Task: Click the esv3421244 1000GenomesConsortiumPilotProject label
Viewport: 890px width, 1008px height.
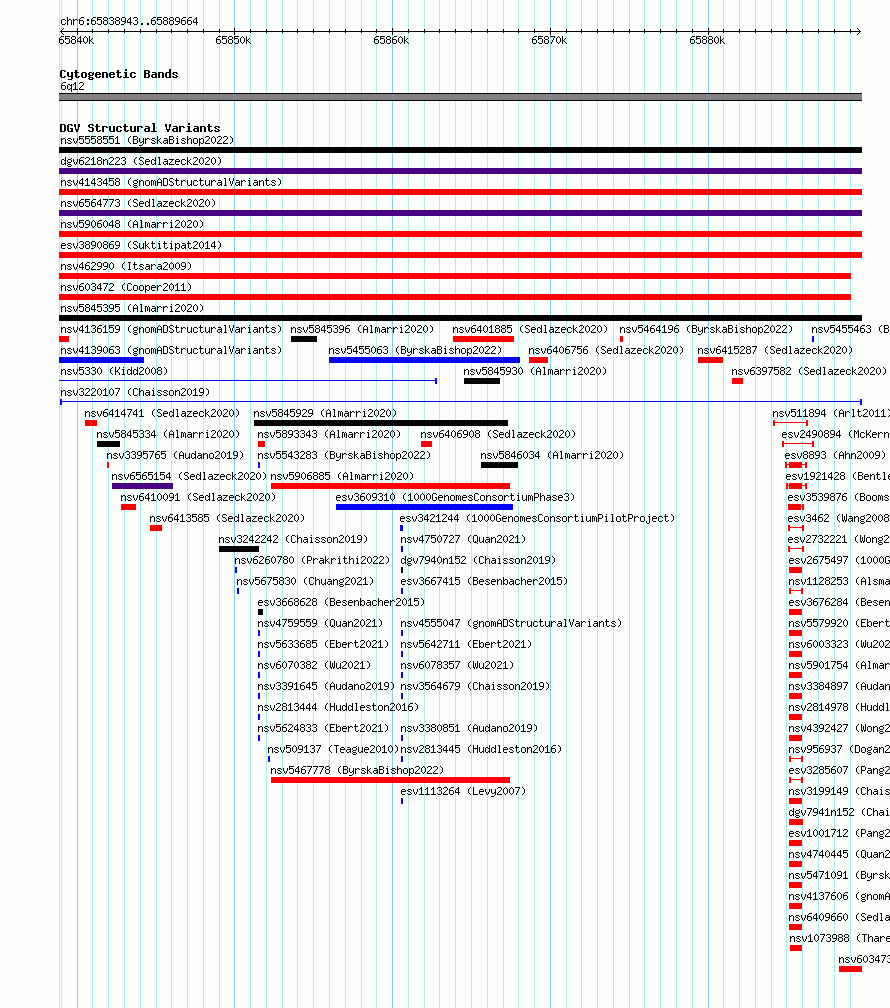Action: click(537, 518)
